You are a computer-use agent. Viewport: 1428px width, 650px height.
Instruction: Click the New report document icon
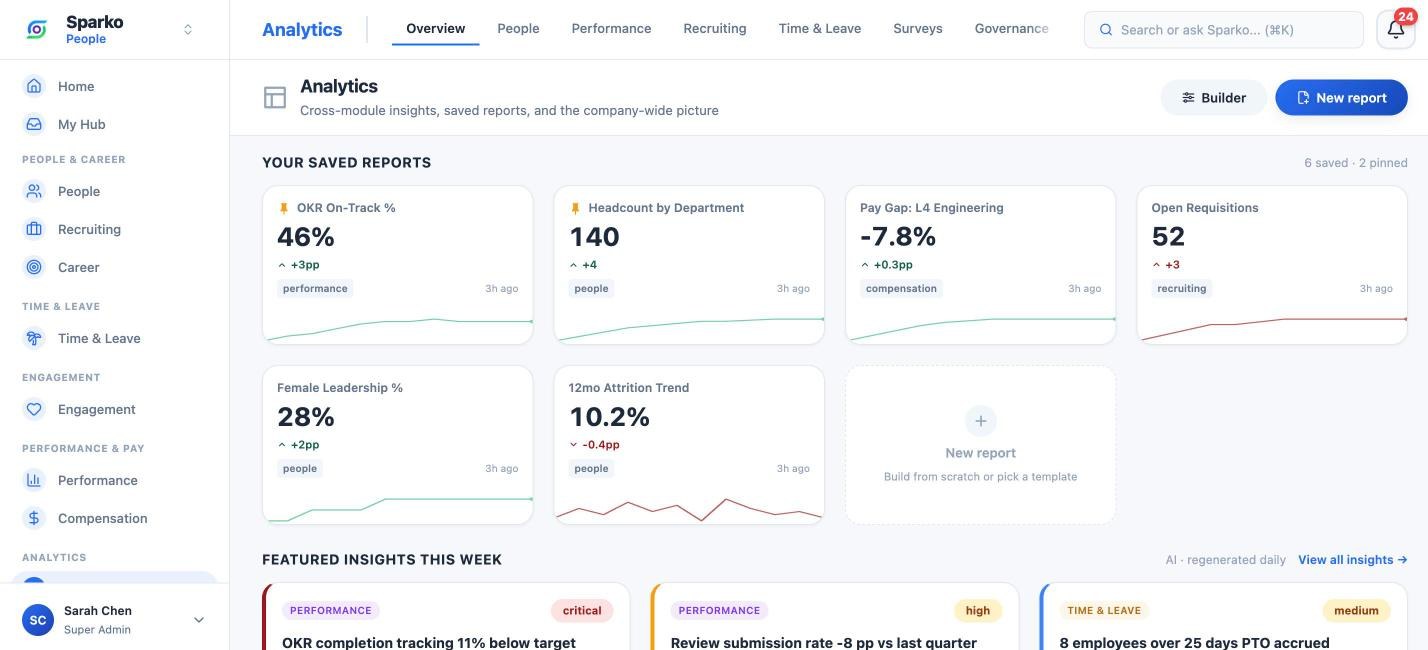point(1303,98)
